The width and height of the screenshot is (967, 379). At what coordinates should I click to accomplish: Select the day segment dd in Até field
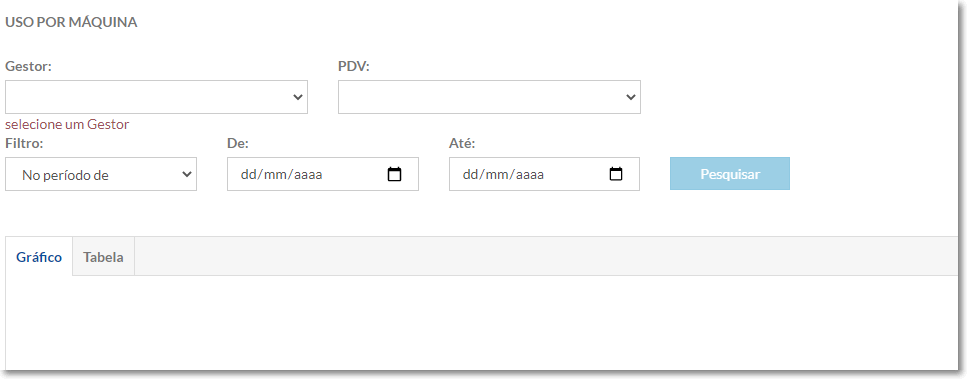(x=469, y=175)
